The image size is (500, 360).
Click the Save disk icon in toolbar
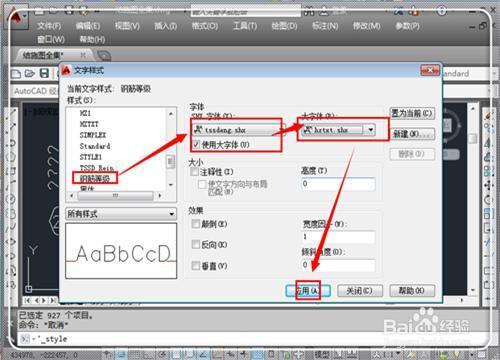[44, 73]
